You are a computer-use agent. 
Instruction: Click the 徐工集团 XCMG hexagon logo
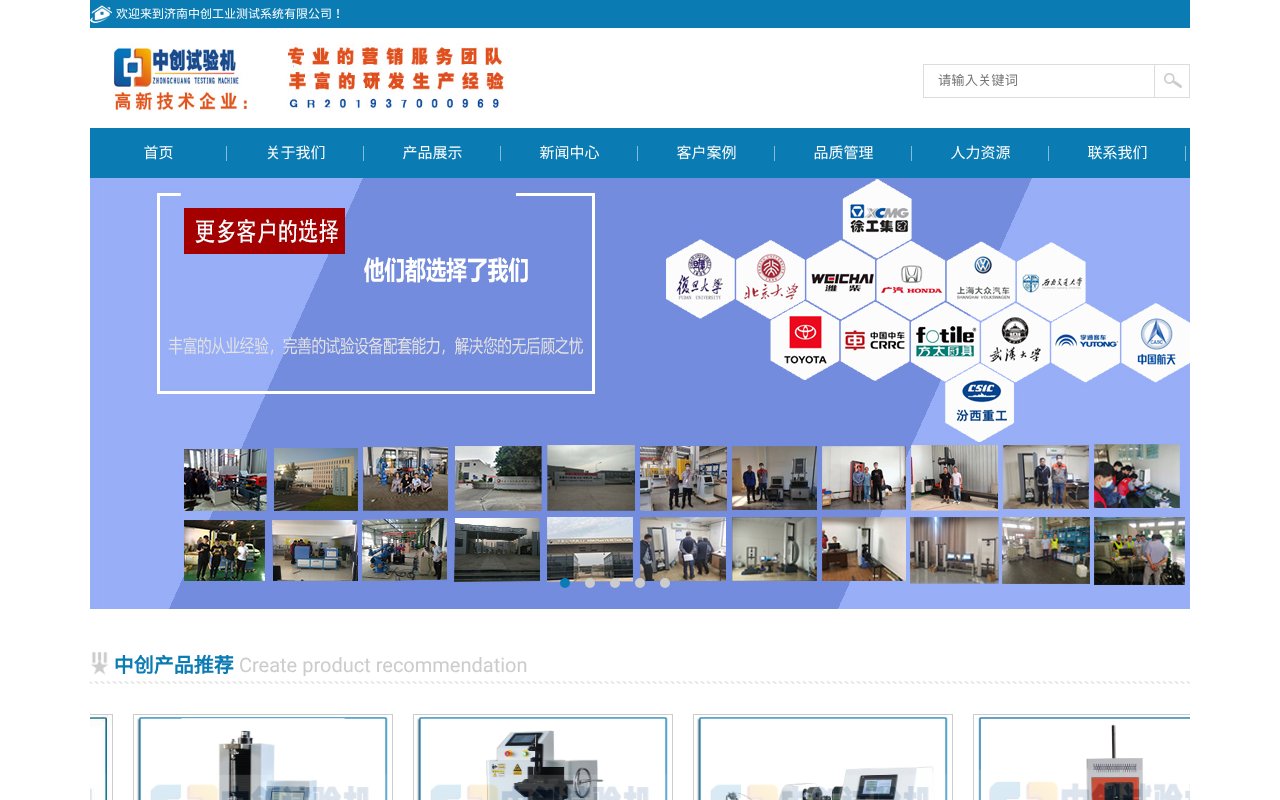click(877, 218)
